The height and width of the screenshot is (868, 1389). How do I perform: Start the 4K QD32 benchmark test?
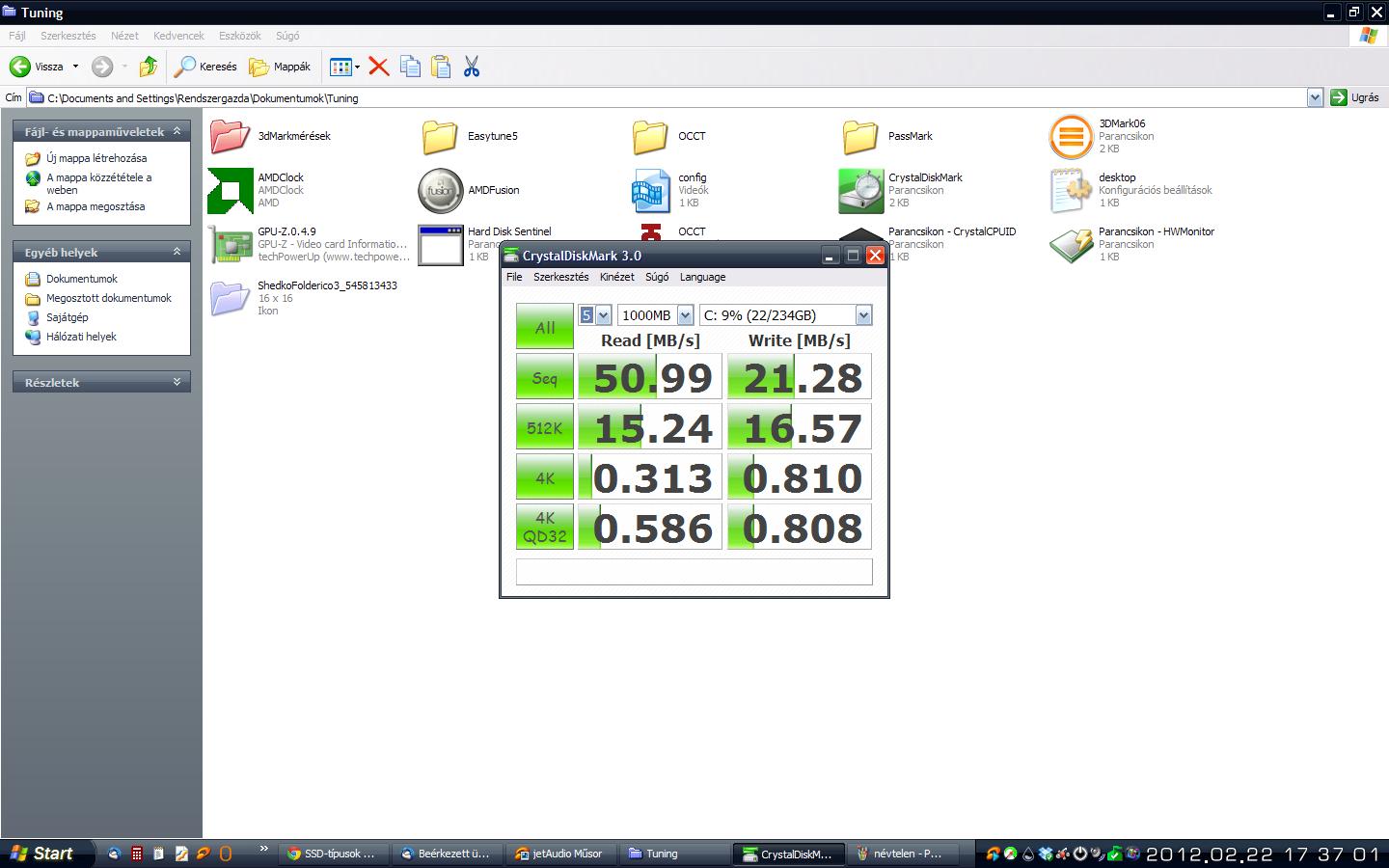[545, 528]
